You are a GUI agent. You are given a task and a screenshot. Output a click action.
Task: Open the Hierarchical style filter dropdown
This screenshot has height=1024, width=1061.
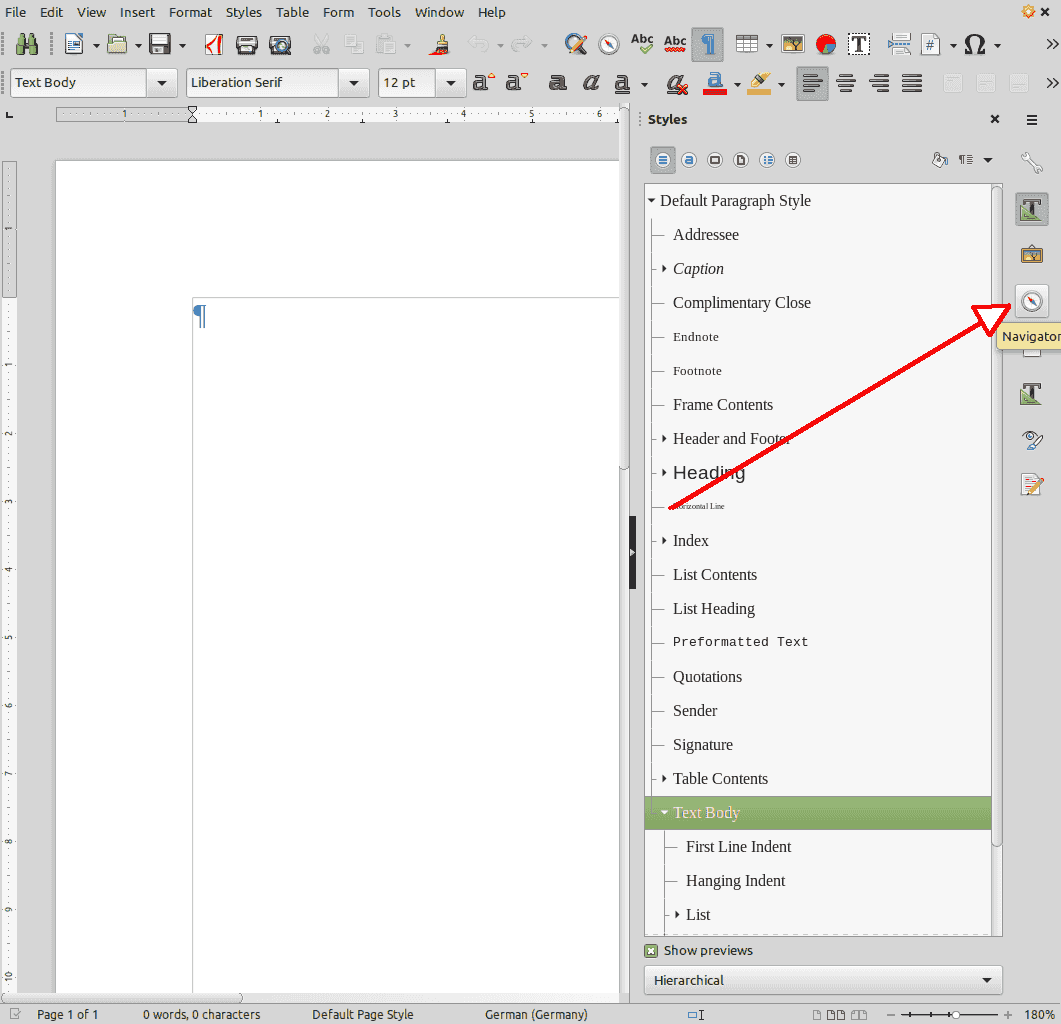[x=823, y=980]
